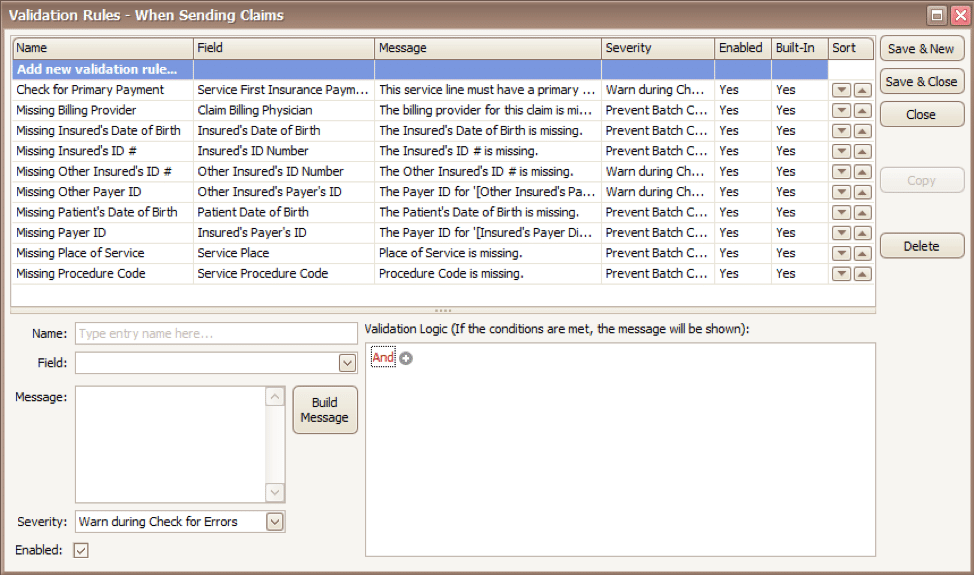
Task: Move Missing Insured's Date of Birth down
Action: 841,131
